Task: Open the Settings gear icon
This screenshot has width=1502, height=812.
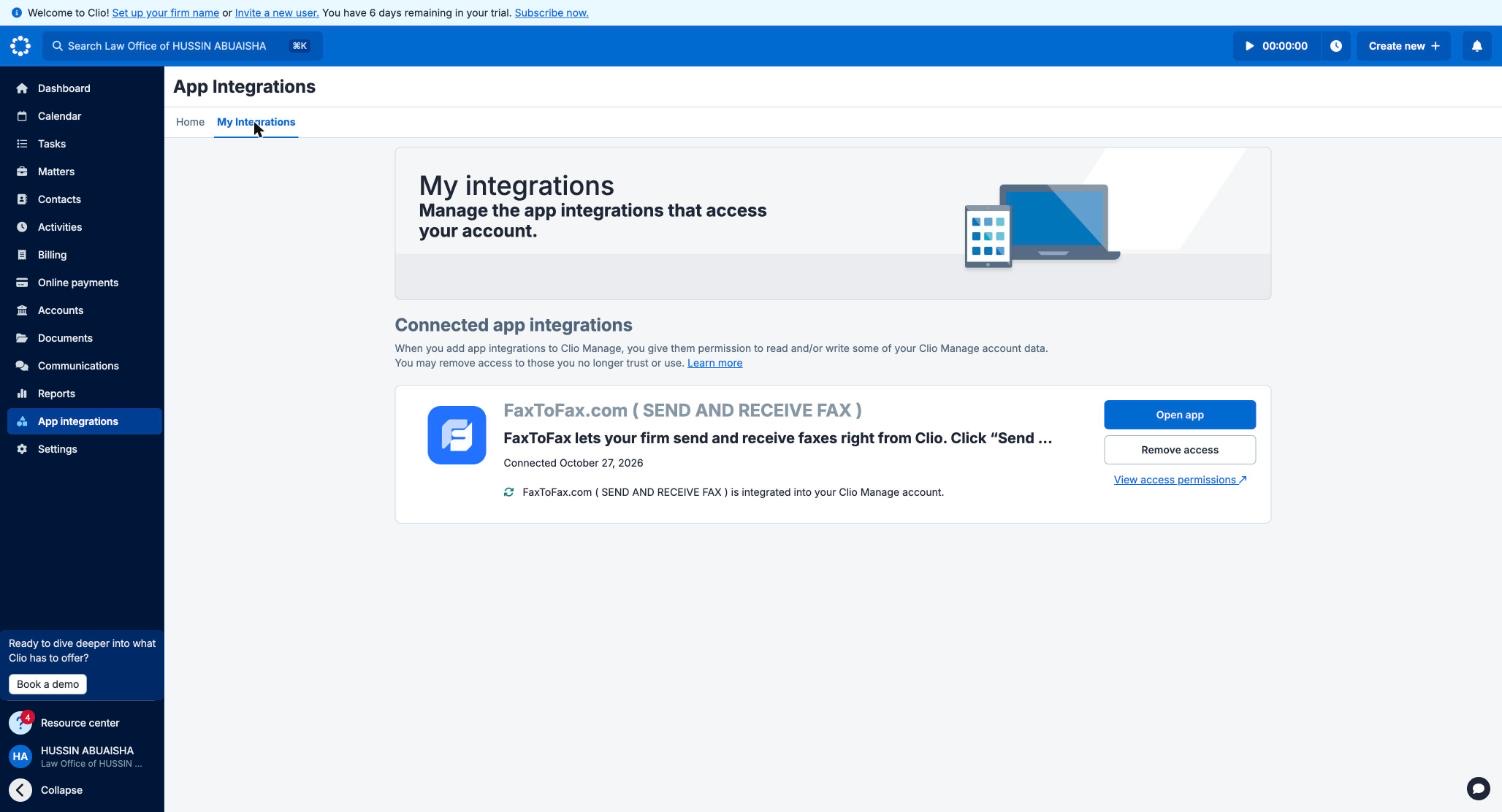Action: pos(22,449)
